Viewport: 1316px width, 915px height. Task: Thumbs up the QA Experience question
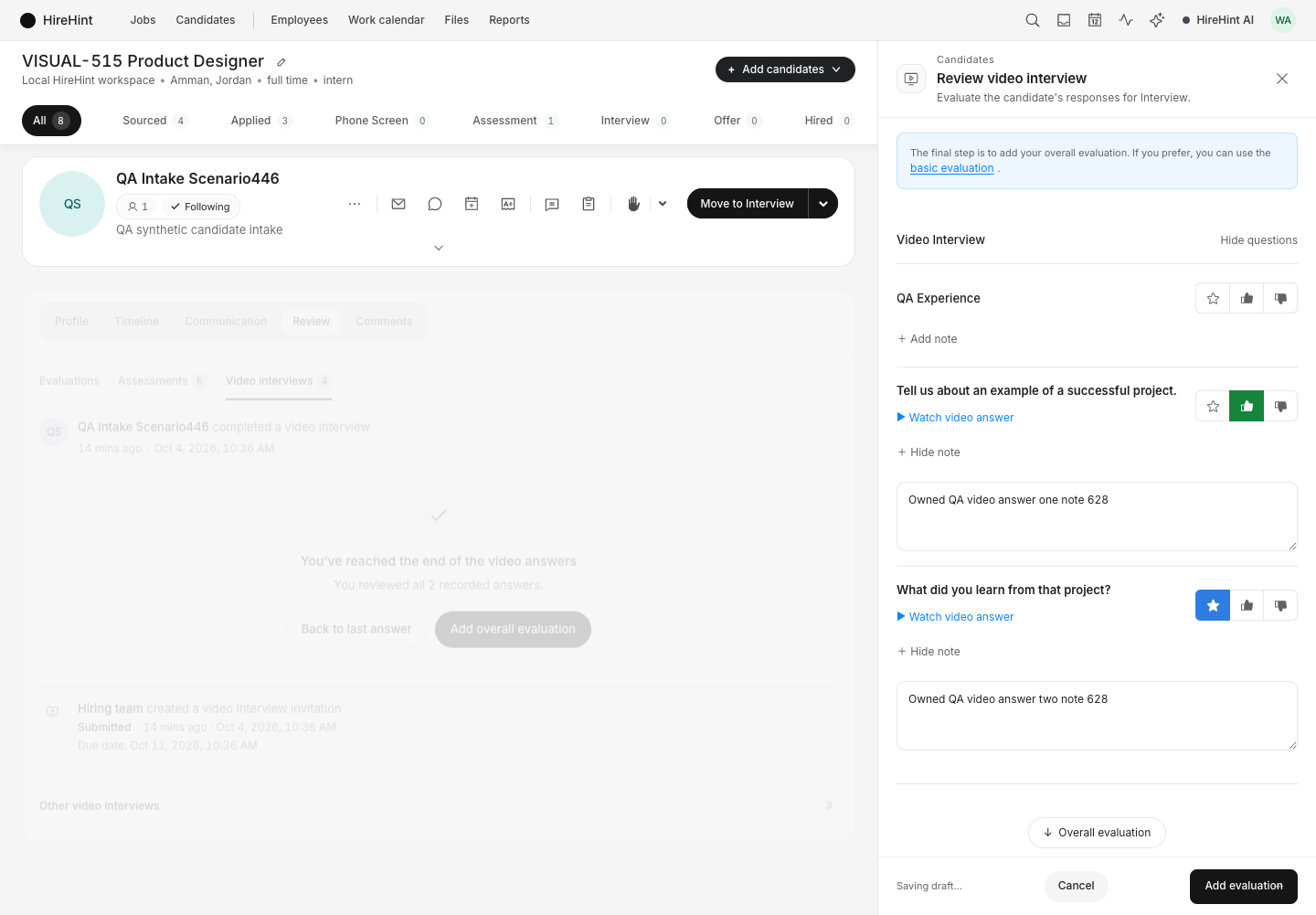[1247, 298]
